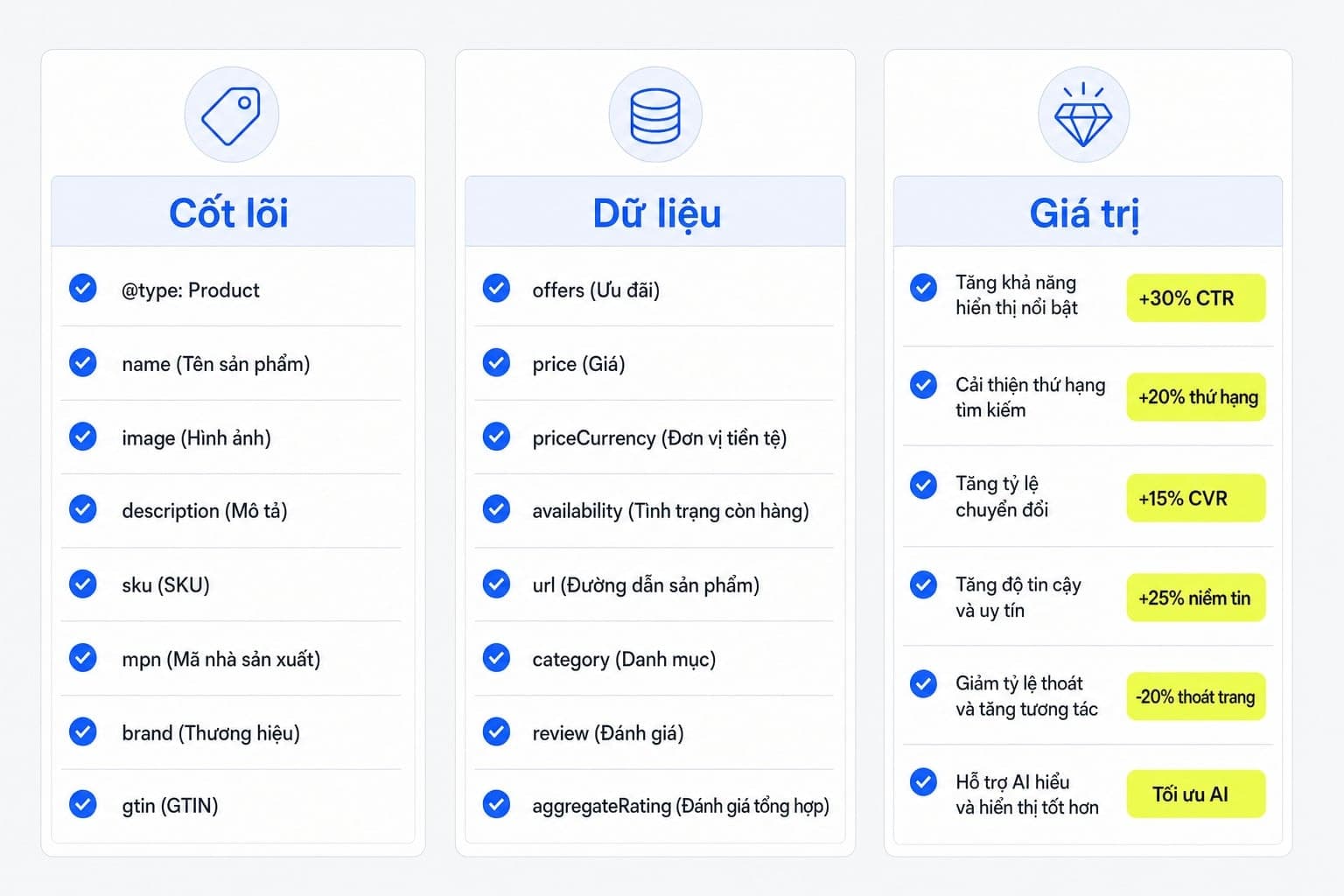This screenshot has width=1344, height=896.
Task: Click the text Tăng tỷ lệ chuyển đổi
Action: pyautogui.click(x=1002, y=497)
